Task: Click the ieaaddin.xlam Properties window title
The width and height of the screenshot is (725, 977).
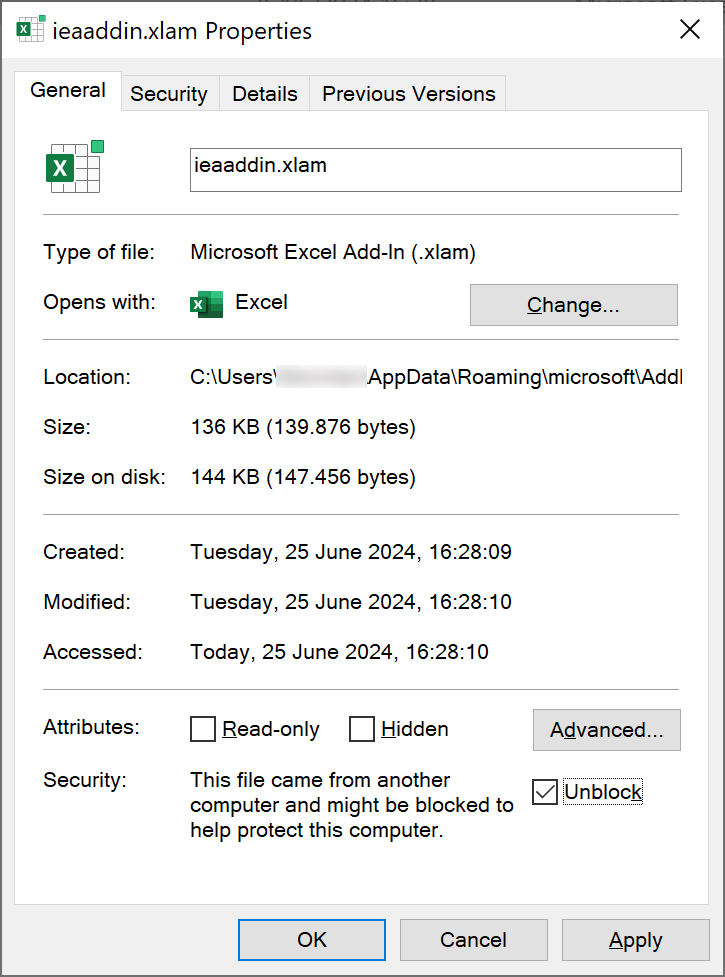Action: [182, 31]
